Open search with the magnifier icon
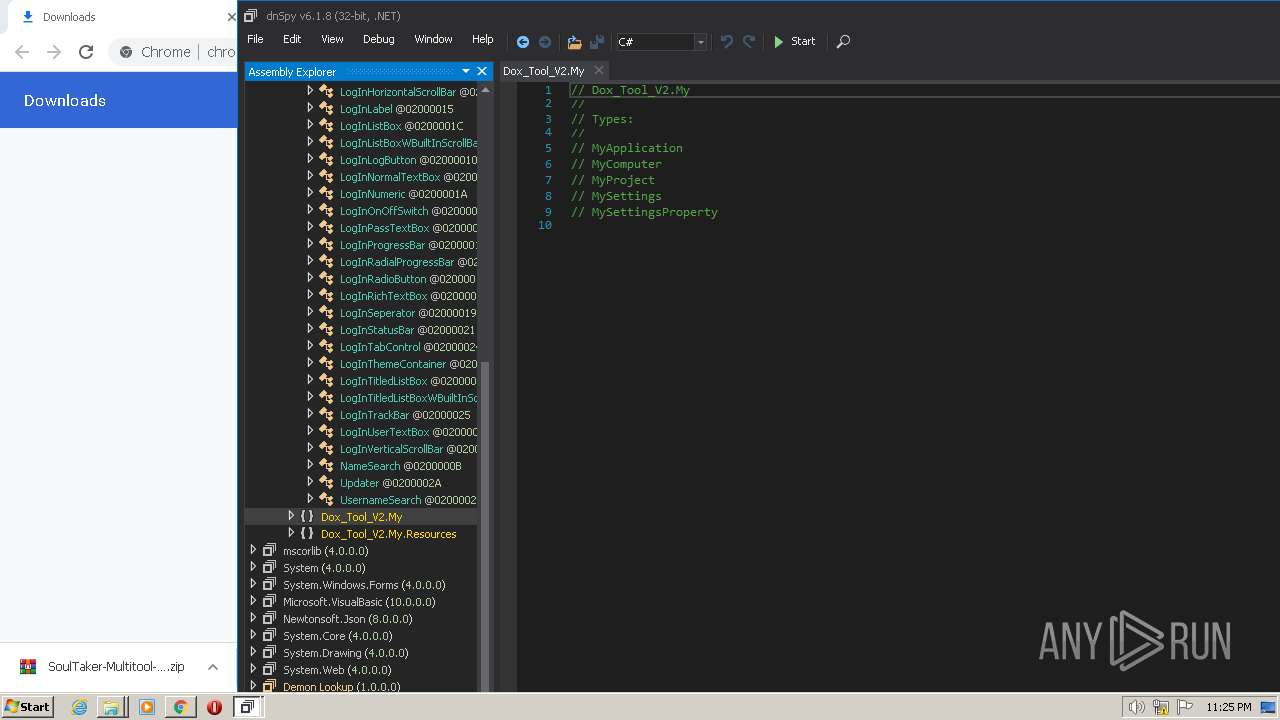 click(843, 42)
